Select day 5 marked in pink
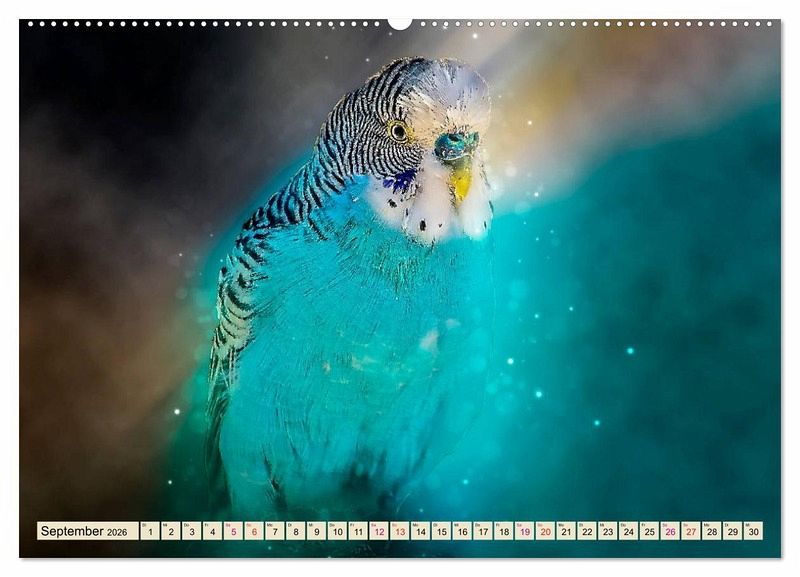Viewport: 800px width, 577px height. 233,531
